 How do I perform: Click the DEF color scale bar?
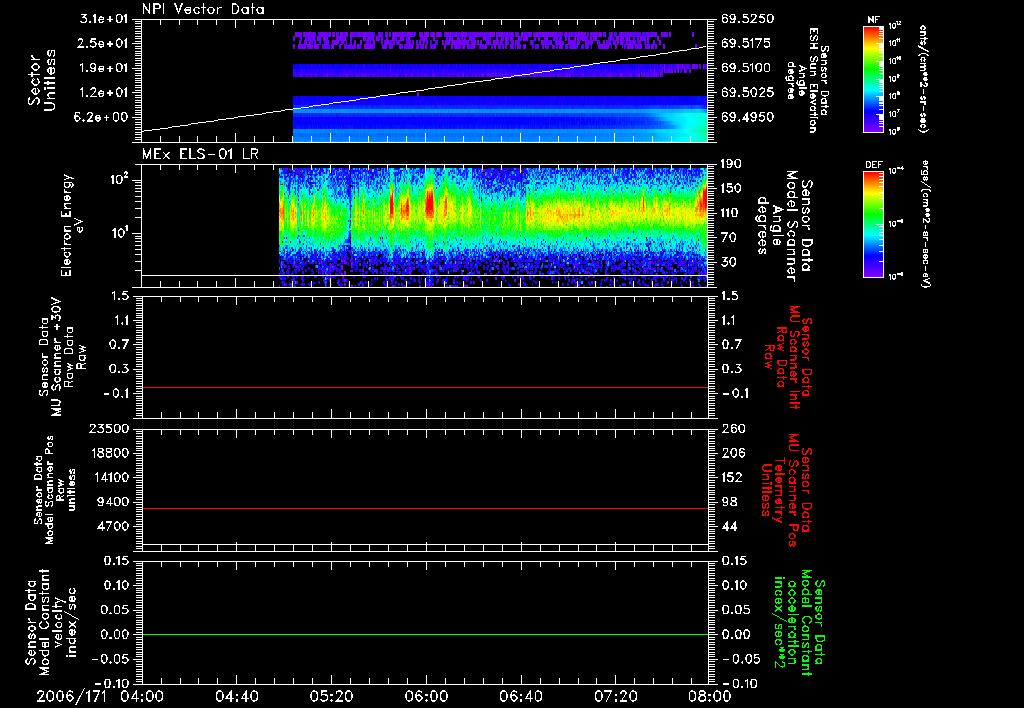click(x=873, y=223)
